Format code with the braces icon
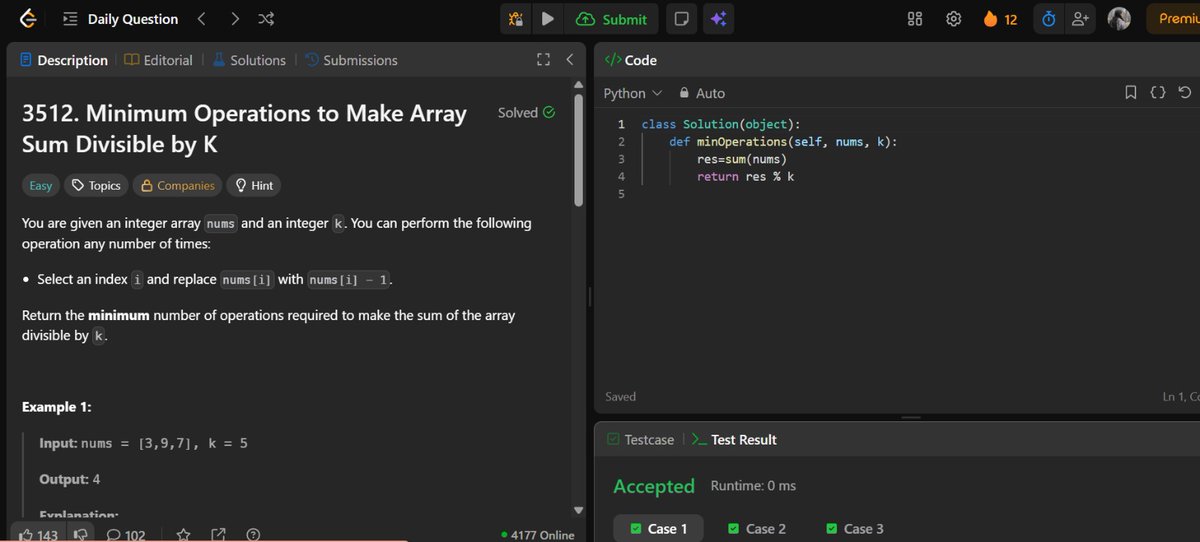 [x=1157, y=93]
